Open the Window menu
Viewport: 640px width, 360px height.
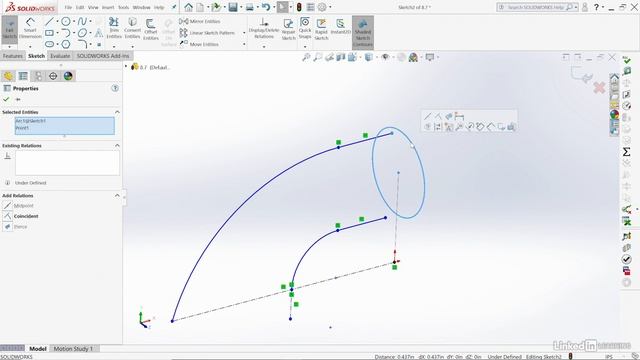pyautogui.click(x=141, y=7)
